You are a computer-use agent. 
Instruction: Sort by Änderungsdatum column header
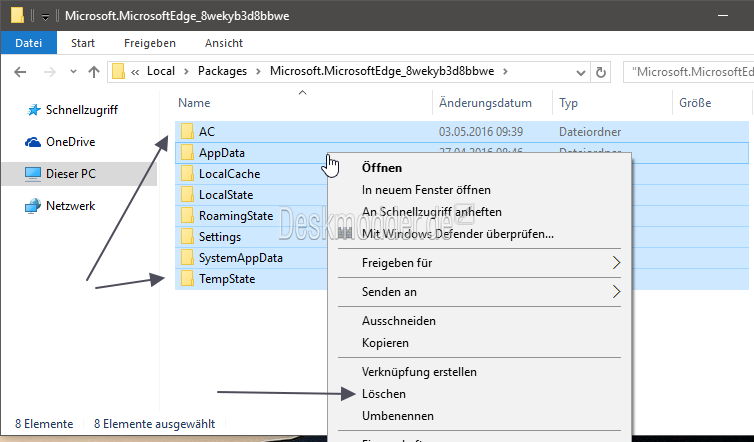[x=485, y=103]
